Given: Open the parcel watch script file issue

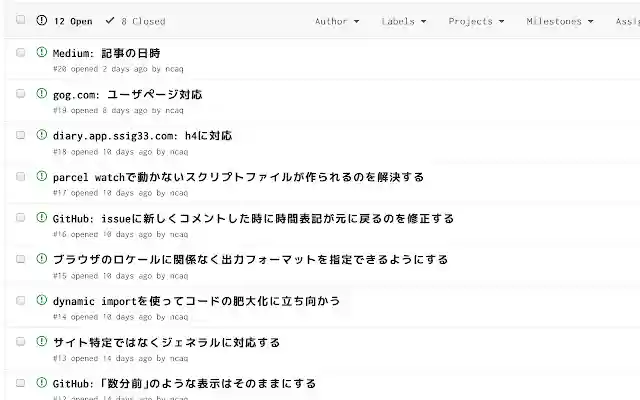Looking at the screenshot, I should click(x=238, y=177).
